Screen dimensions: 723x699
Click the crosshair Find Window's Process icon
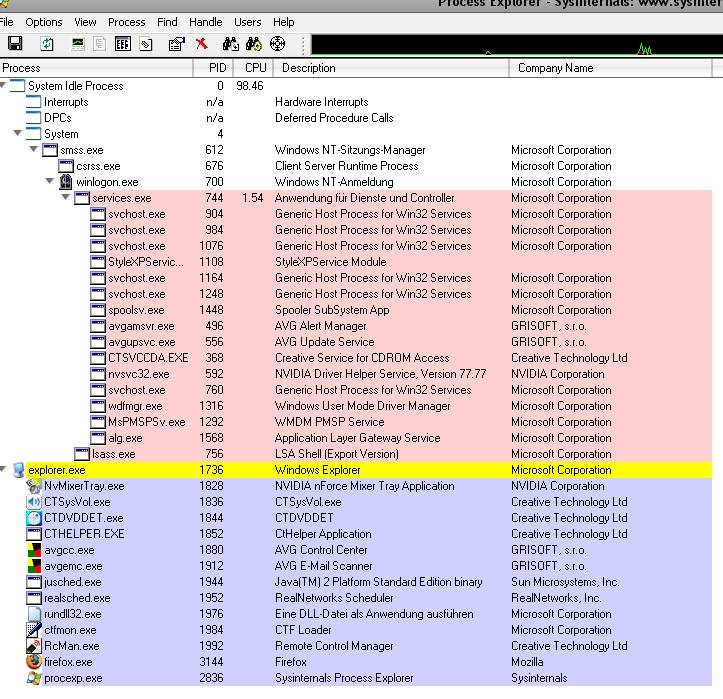point(277,44)
